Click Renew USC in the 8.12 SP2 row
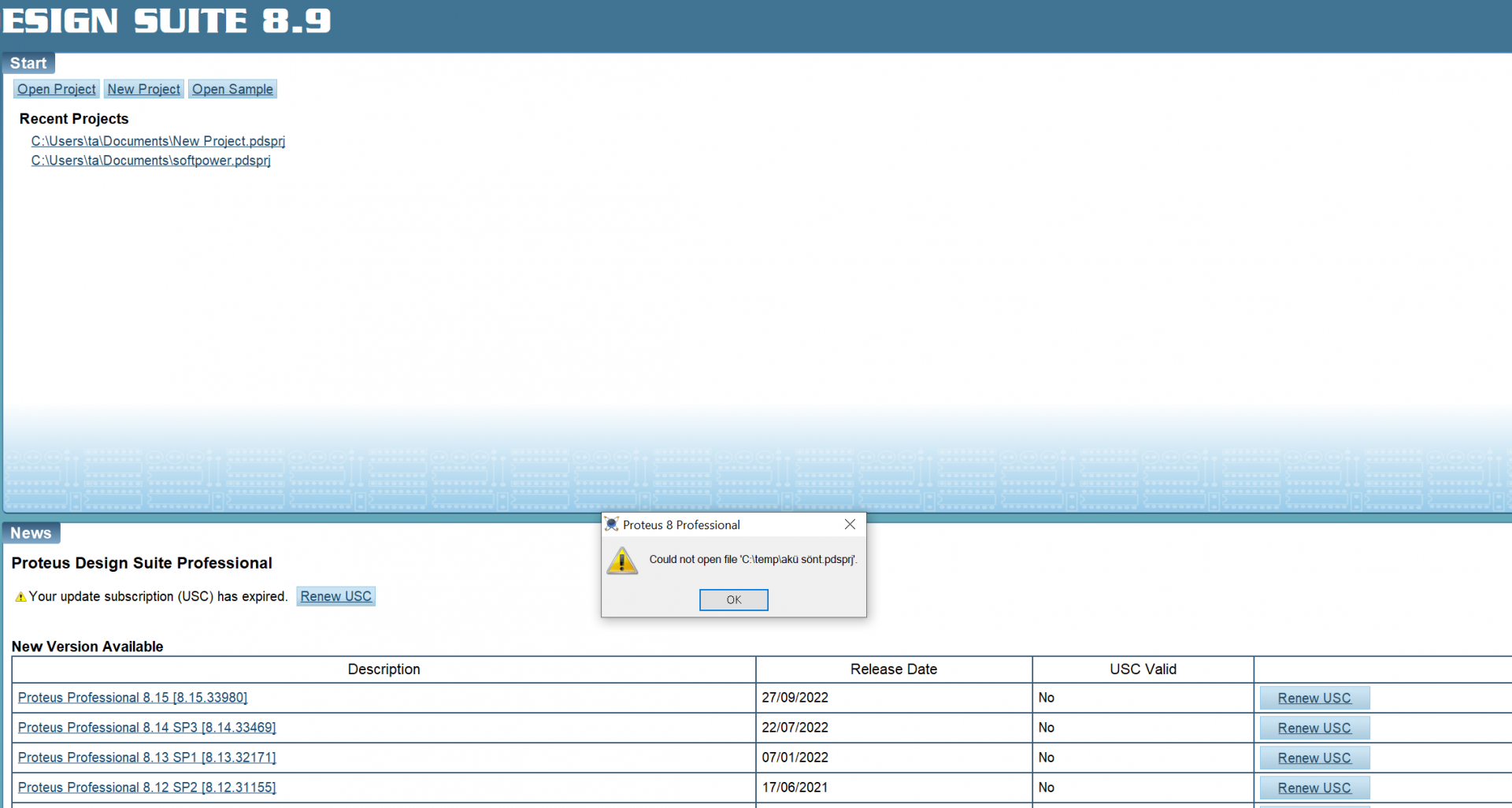 click(x=1314, y=788)
